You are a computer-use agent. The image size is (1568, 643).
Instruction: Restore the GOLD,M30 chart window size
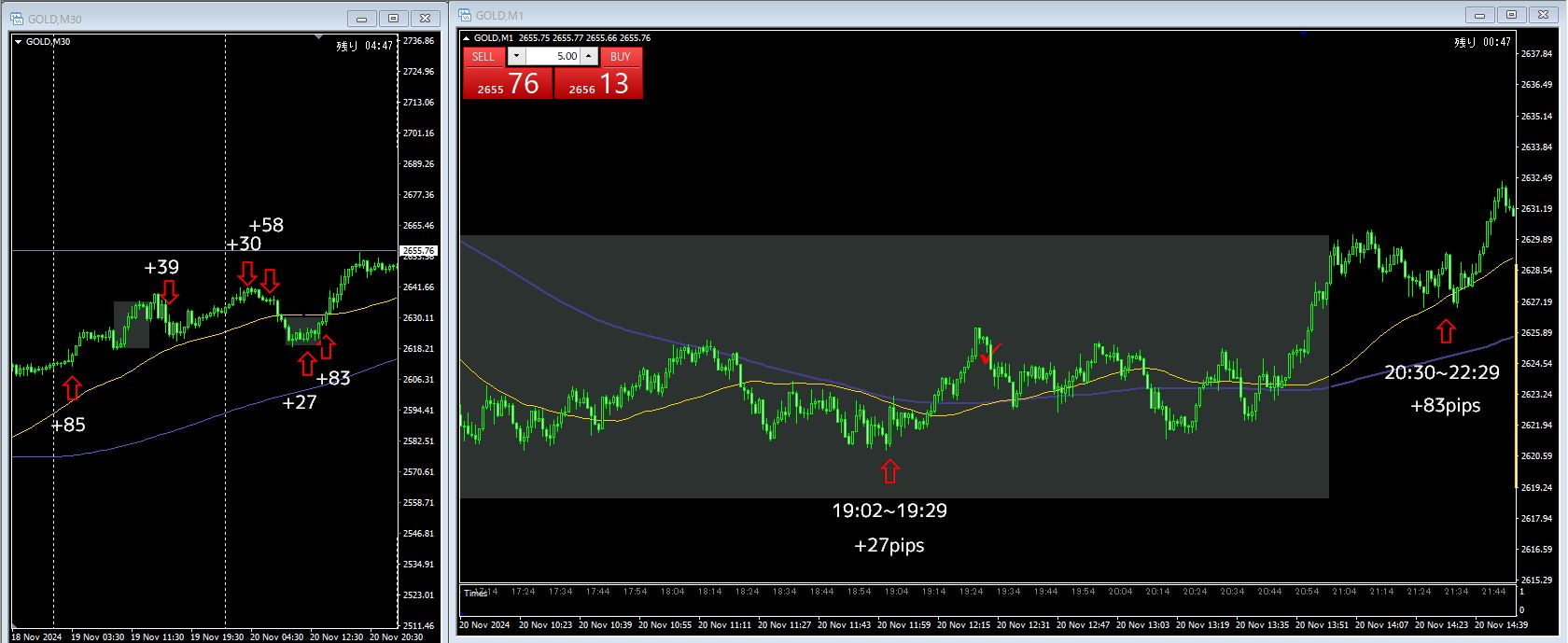click(x=393, y=19)
